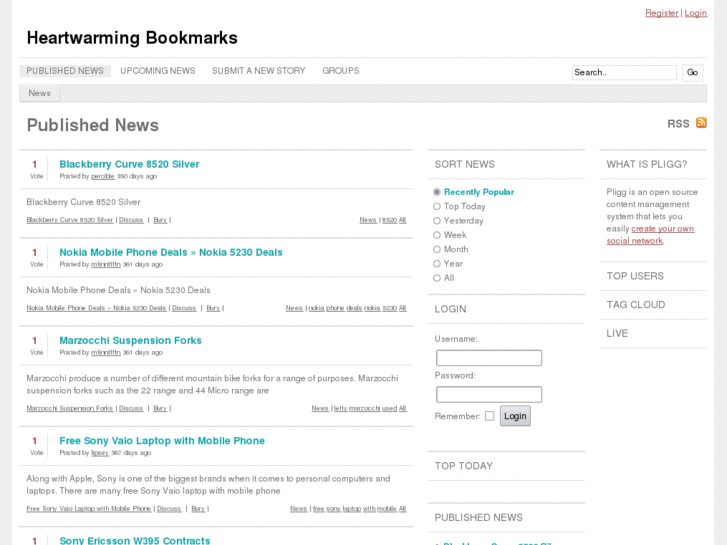The height and width of the screenshot is (545, 727).
Task: Click Discuss under Blackberry Curve story
Action: coord(131,220)
